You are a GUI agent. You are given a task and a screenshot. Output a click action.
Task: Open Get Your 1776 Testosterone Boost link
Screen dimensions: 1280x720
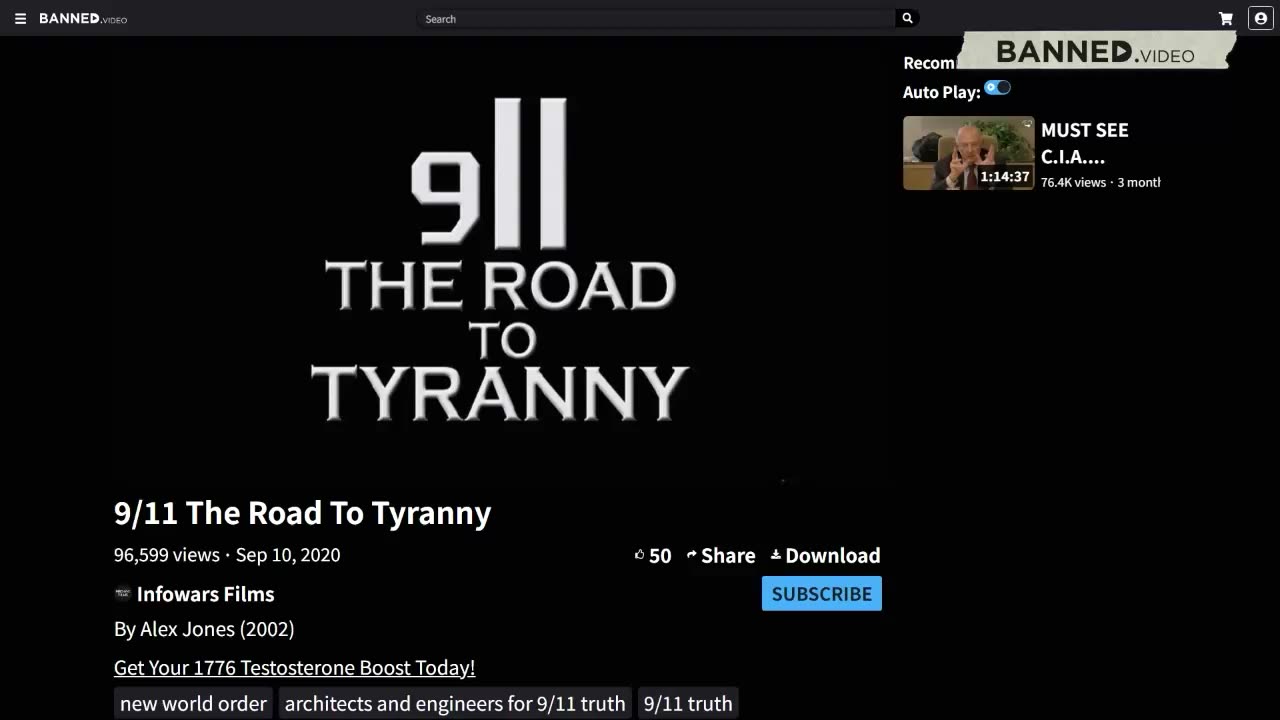(294, 667)
